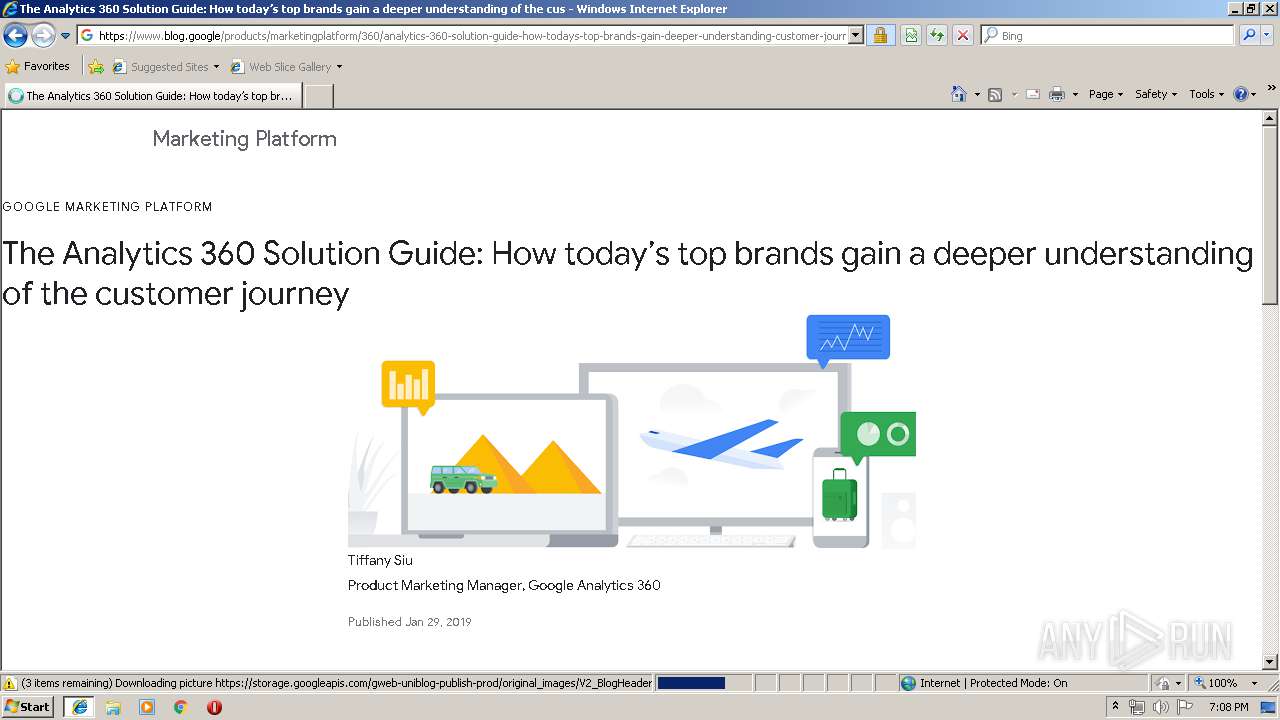Image resolution: width=1280 pixels, height=720 pixels.
Task: Click the network tray icon
Action: point(1137,707)
